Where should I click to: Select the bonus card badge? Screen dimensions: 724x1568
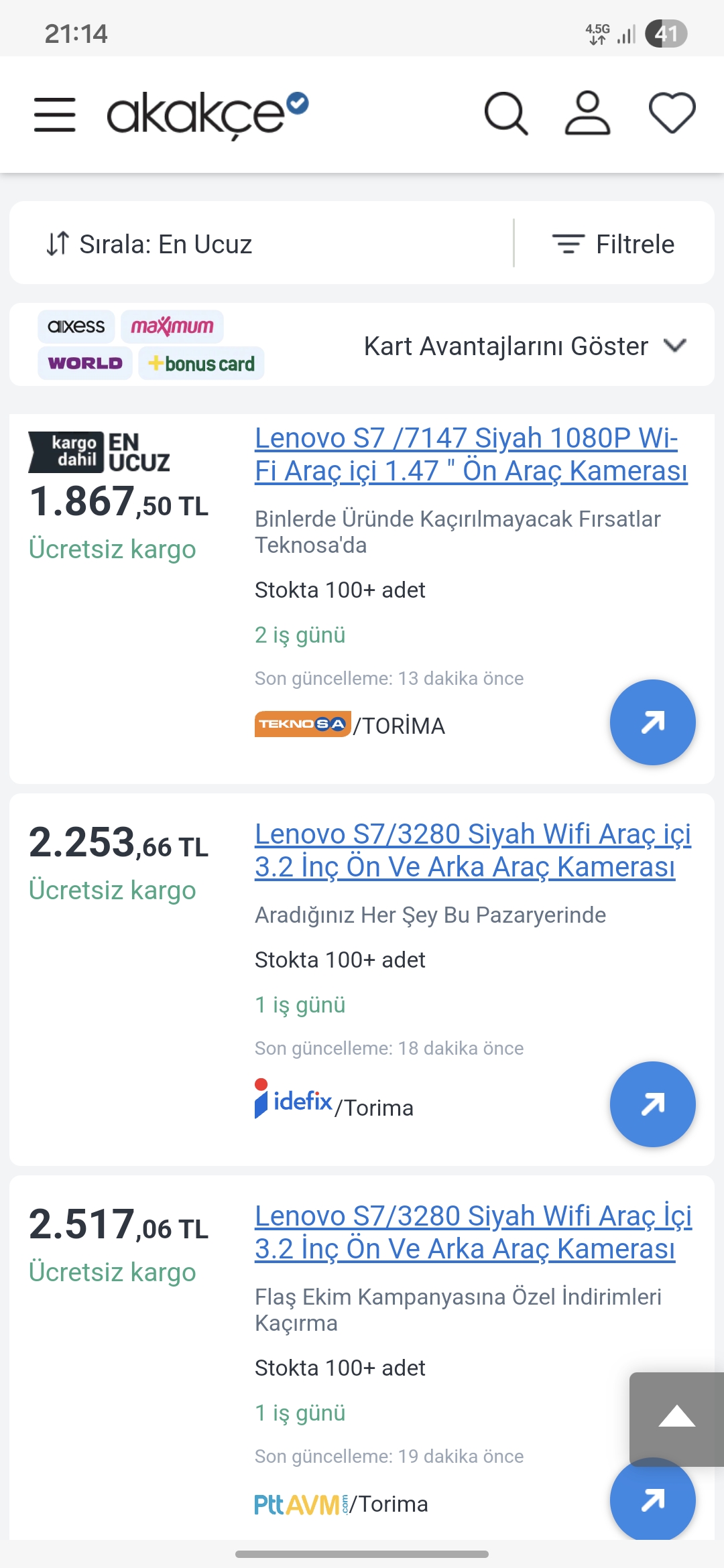tap(201, 364)
